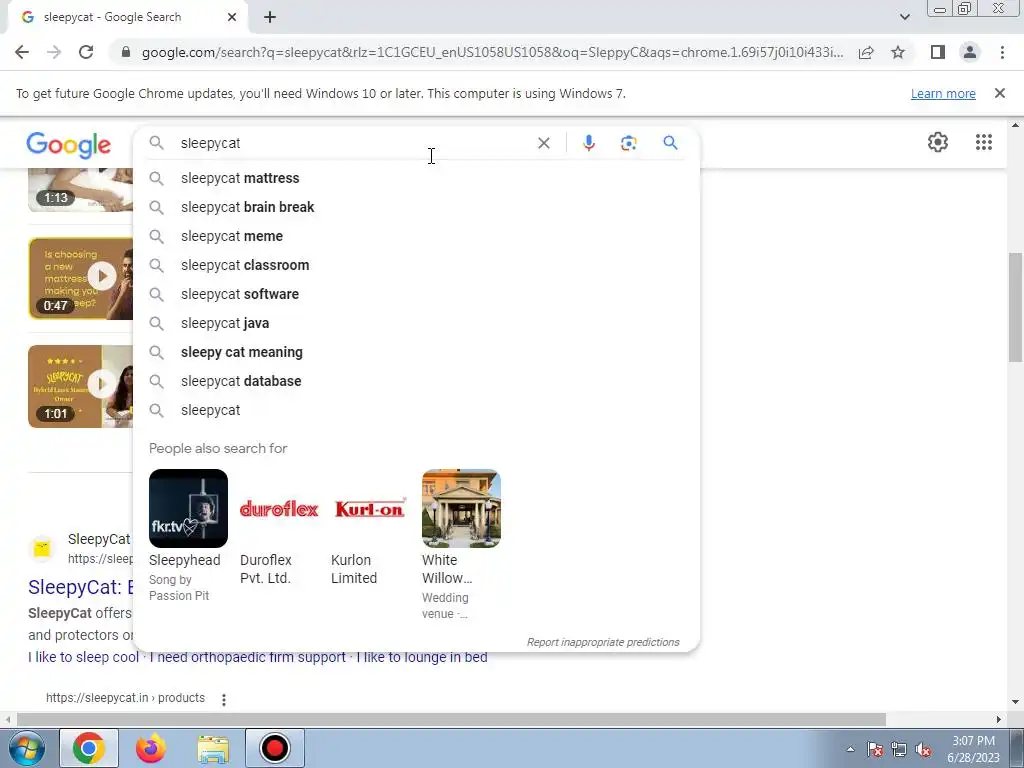Submit search with blue magnifier
The height and width of the screenshot is (768, 1024).
pyautogui.click(x=670, y=142)
